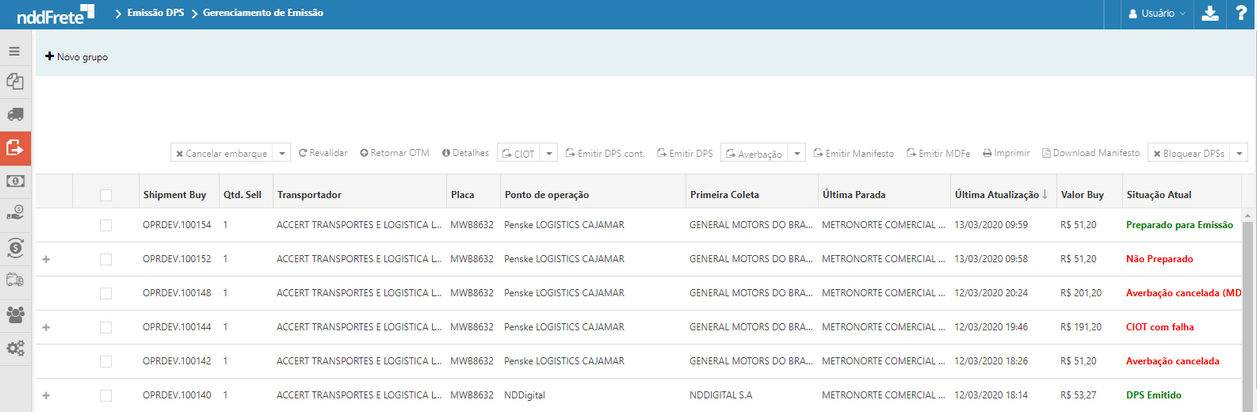The height and width of the screenshot is (412, 1257).
Task: Expand row OPRDEV.100144 with plus icon
Action: click(45, 327)
